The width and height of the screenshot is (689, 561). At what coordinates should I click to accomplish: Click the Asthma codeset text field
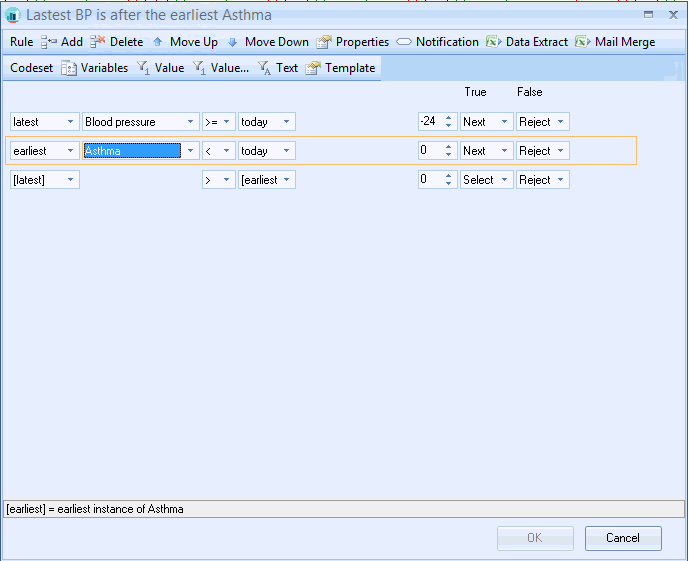(132, 151)
